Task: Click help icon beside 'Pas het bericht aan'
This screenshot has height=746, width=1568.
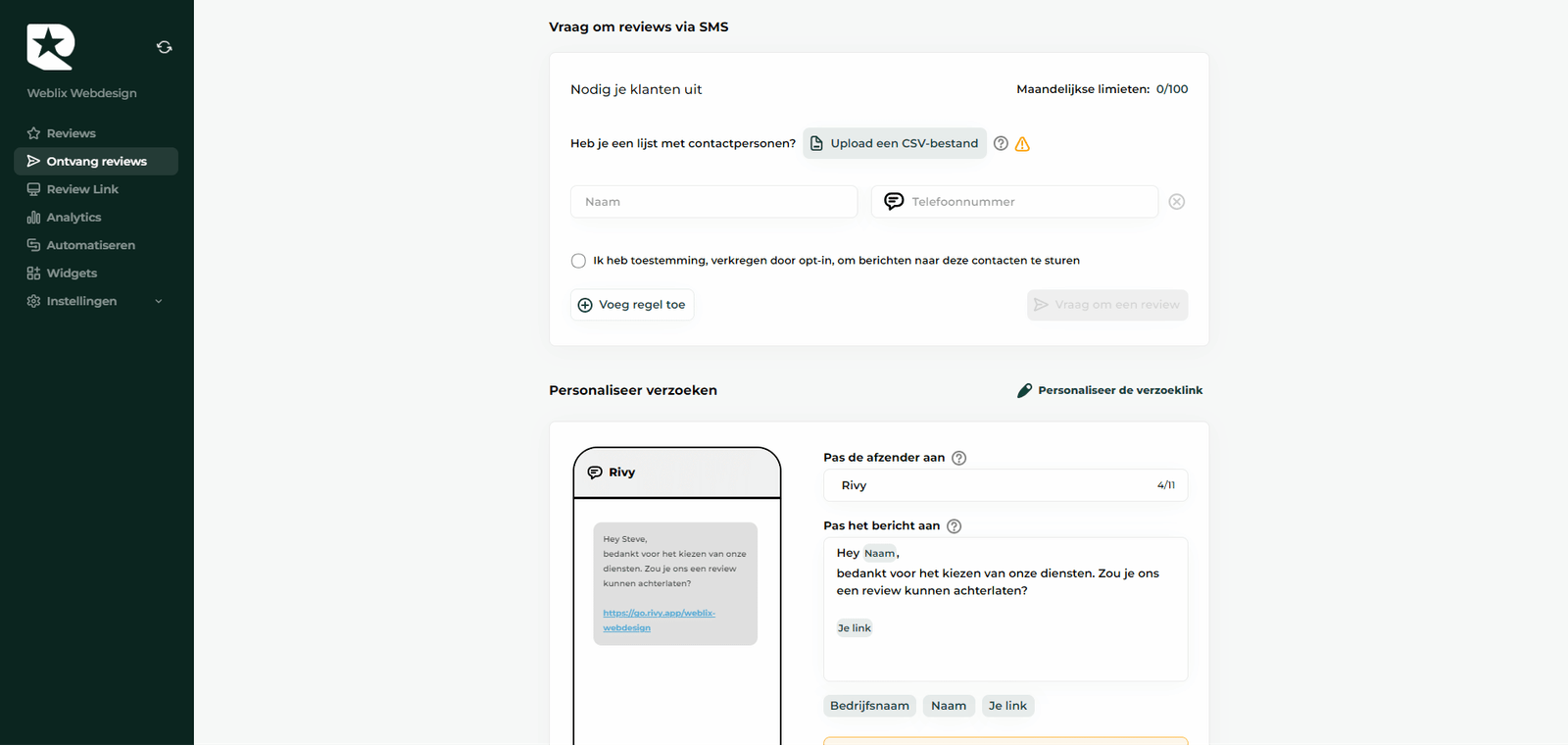Action: click(955, 526)
